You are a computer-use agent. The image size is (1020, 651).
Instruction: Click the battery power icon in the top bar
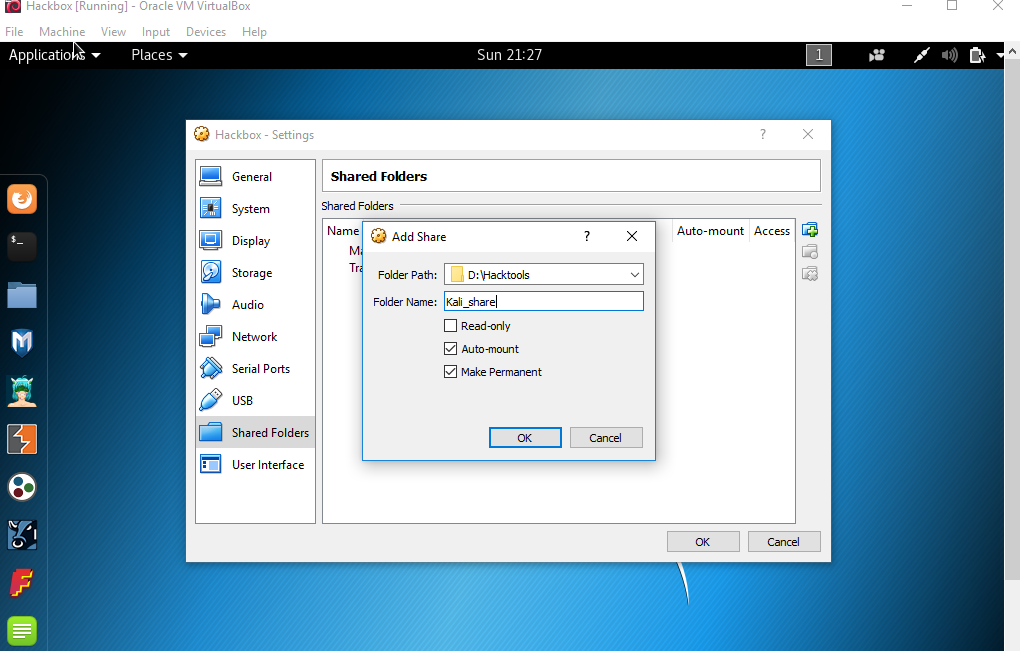977,55
